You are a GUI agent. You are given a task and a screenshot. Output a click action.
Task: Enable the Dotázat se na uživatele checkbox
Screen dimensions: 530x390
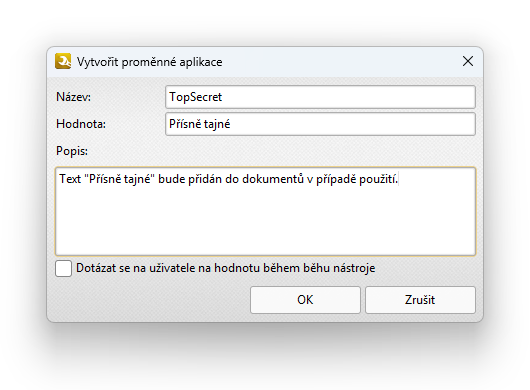(64, 268)
